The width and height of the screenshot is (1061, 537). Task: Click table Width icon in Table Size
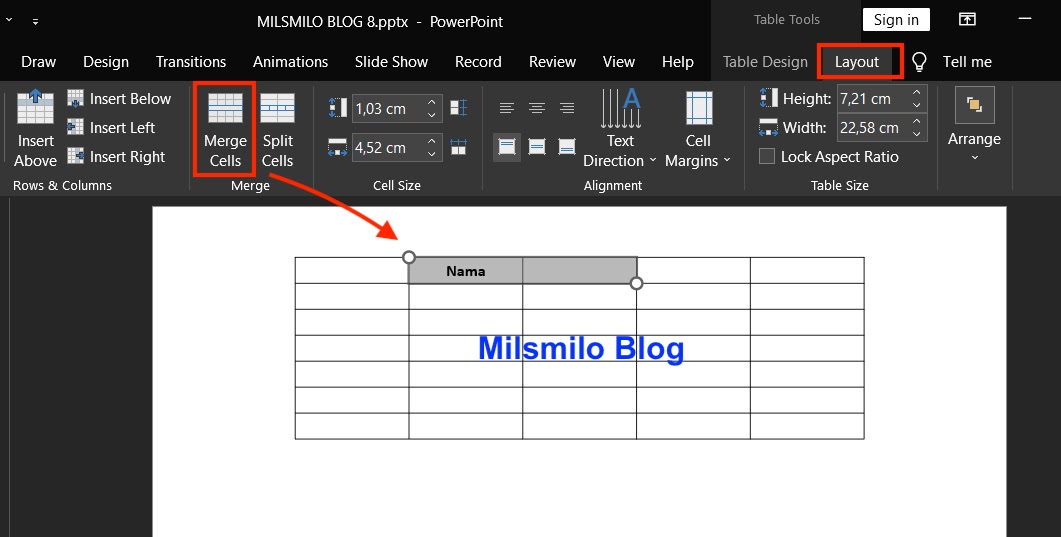coord(769,128)
